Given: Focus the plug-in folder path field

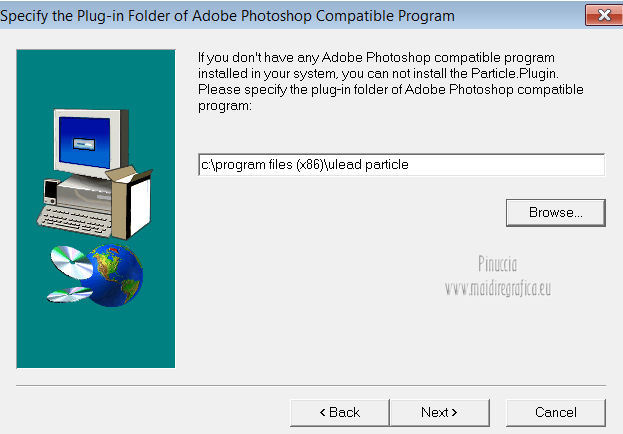Looking at the screenshot, I should click(x=401, y=165).
